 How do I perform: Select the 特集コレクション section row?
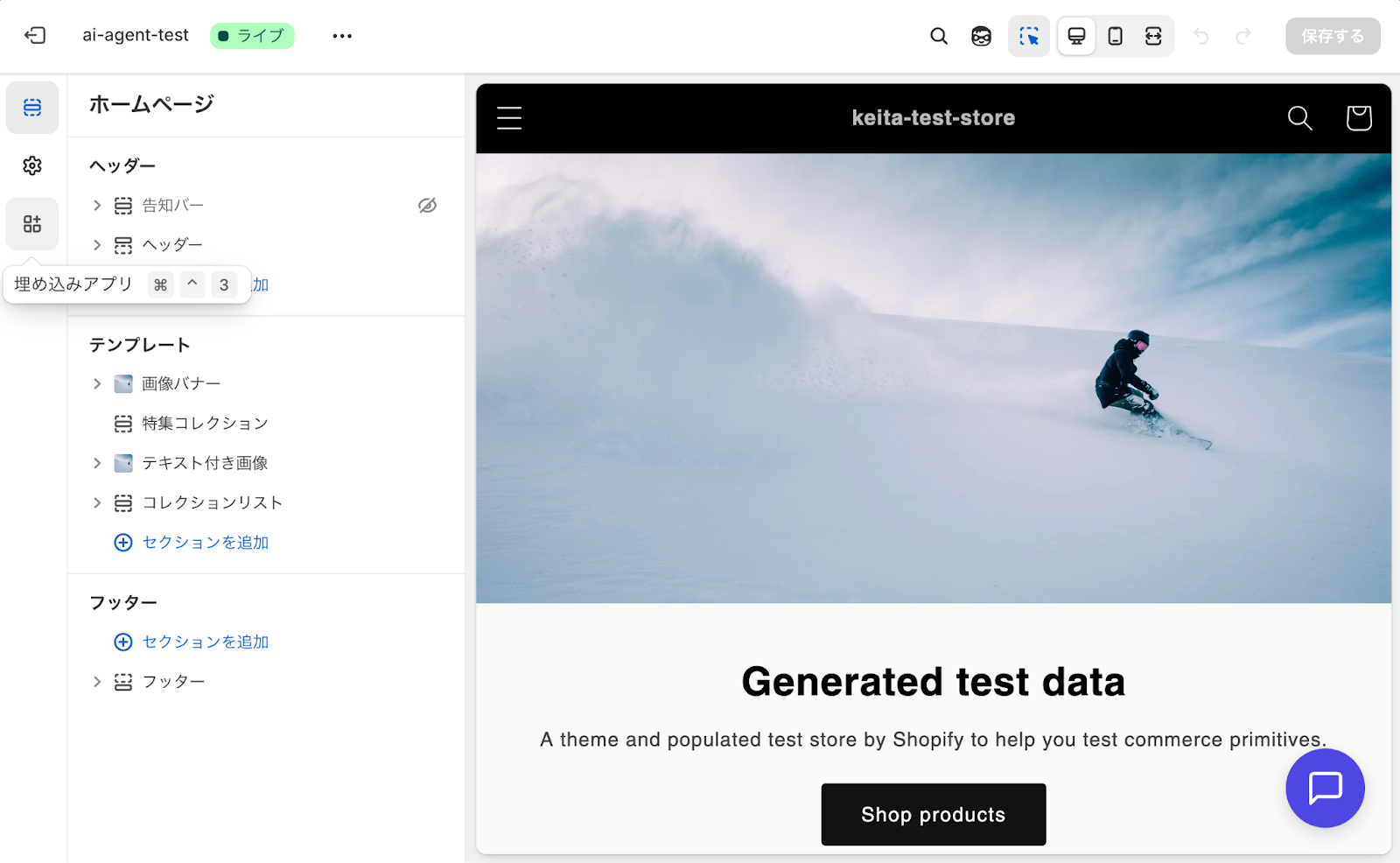[x=265, y=424]
